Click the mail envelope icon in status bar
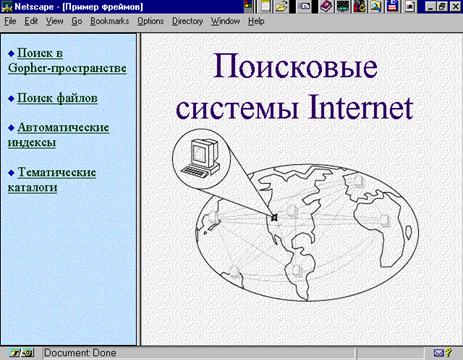This screenshot has width=463, height=360. click(438, 353)
